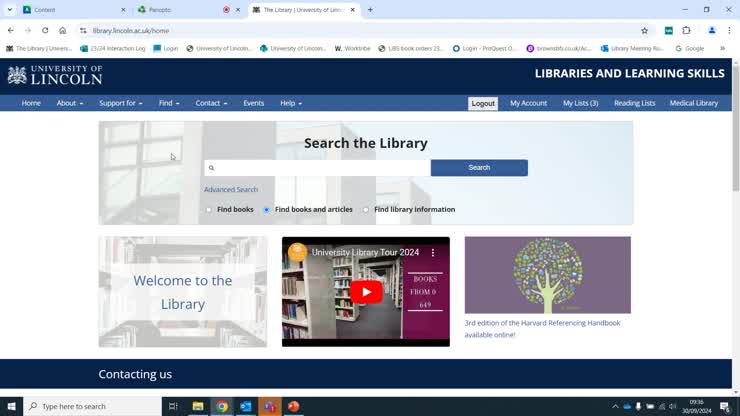Switch to Chrome on taskbar

coord(222,406)
